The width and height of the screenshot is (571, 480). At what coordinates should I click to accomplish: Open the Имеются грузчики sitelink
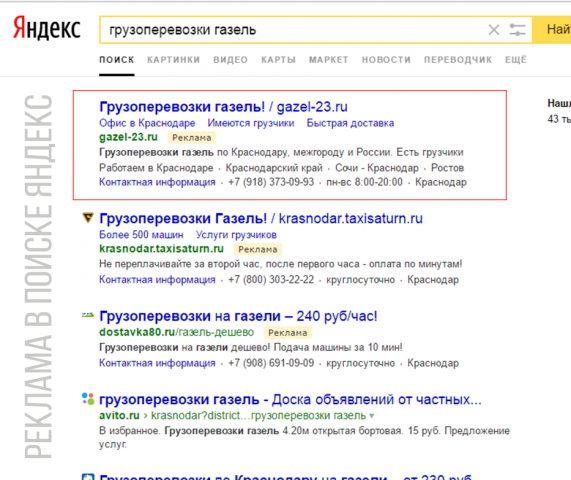pos(251,123)
